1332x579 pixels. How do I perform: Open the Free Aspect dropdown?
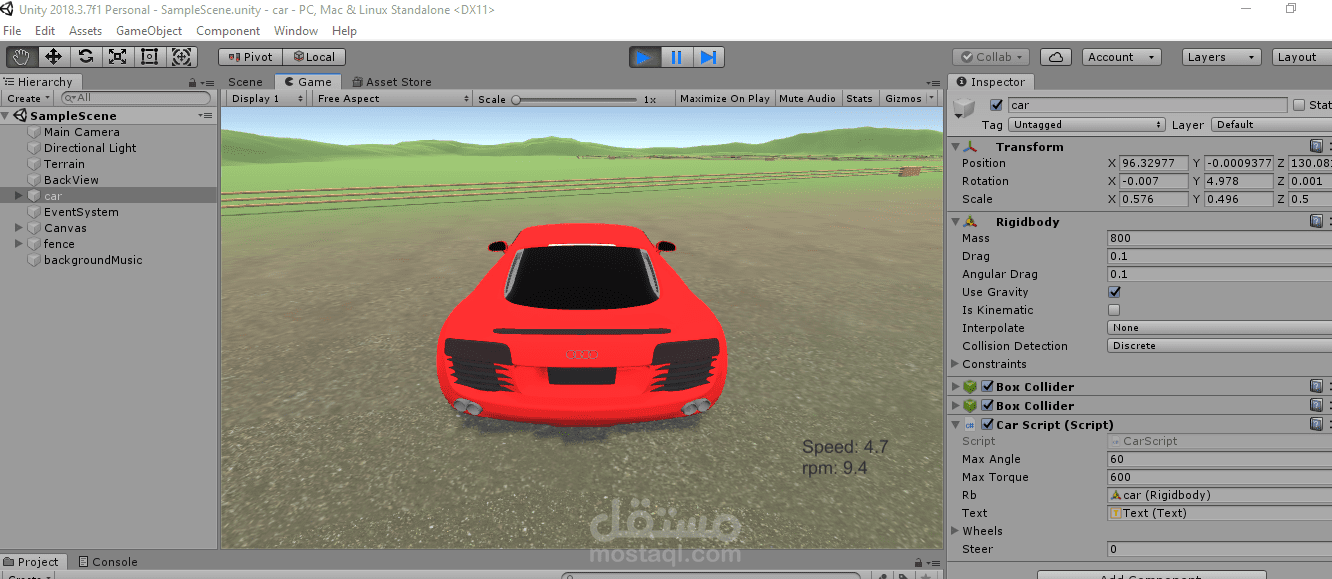(x=392, y=99)
